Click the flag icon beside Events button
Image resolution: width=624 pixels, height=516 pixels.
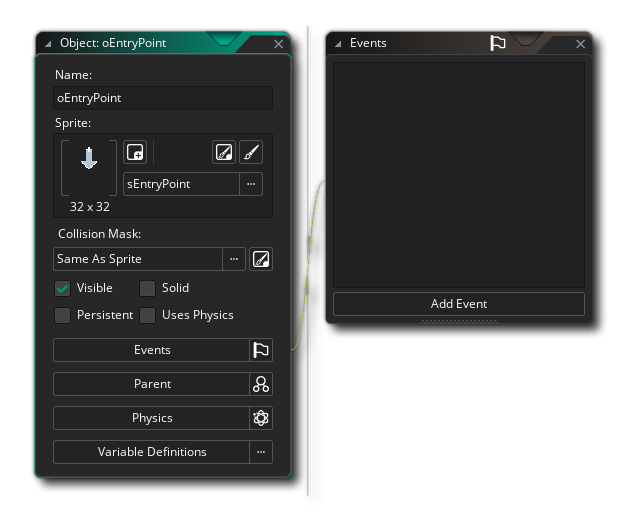coord(261,350)
